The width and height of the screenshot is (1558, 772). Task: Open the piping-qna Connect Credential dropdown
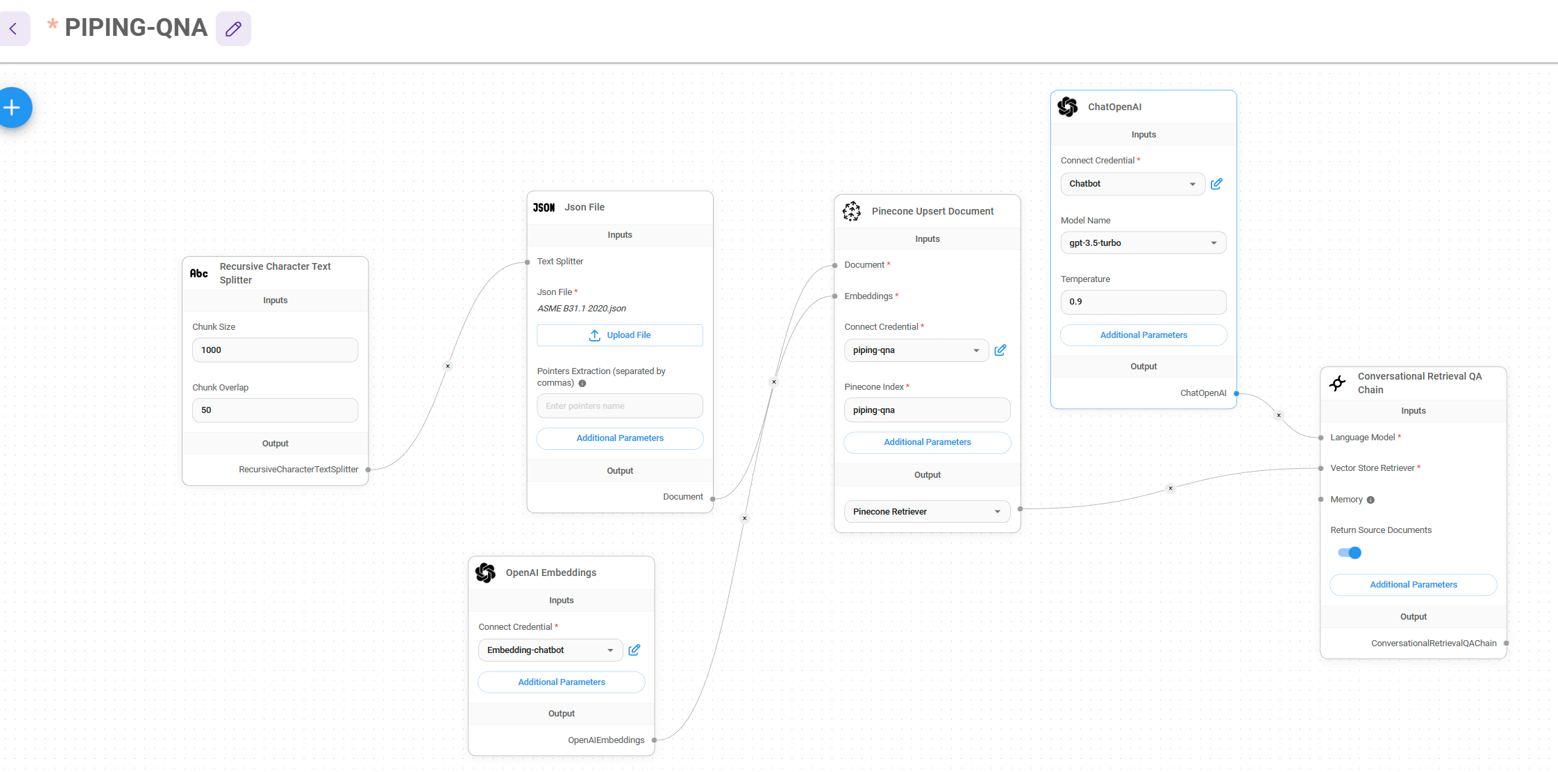click(916, 350)
